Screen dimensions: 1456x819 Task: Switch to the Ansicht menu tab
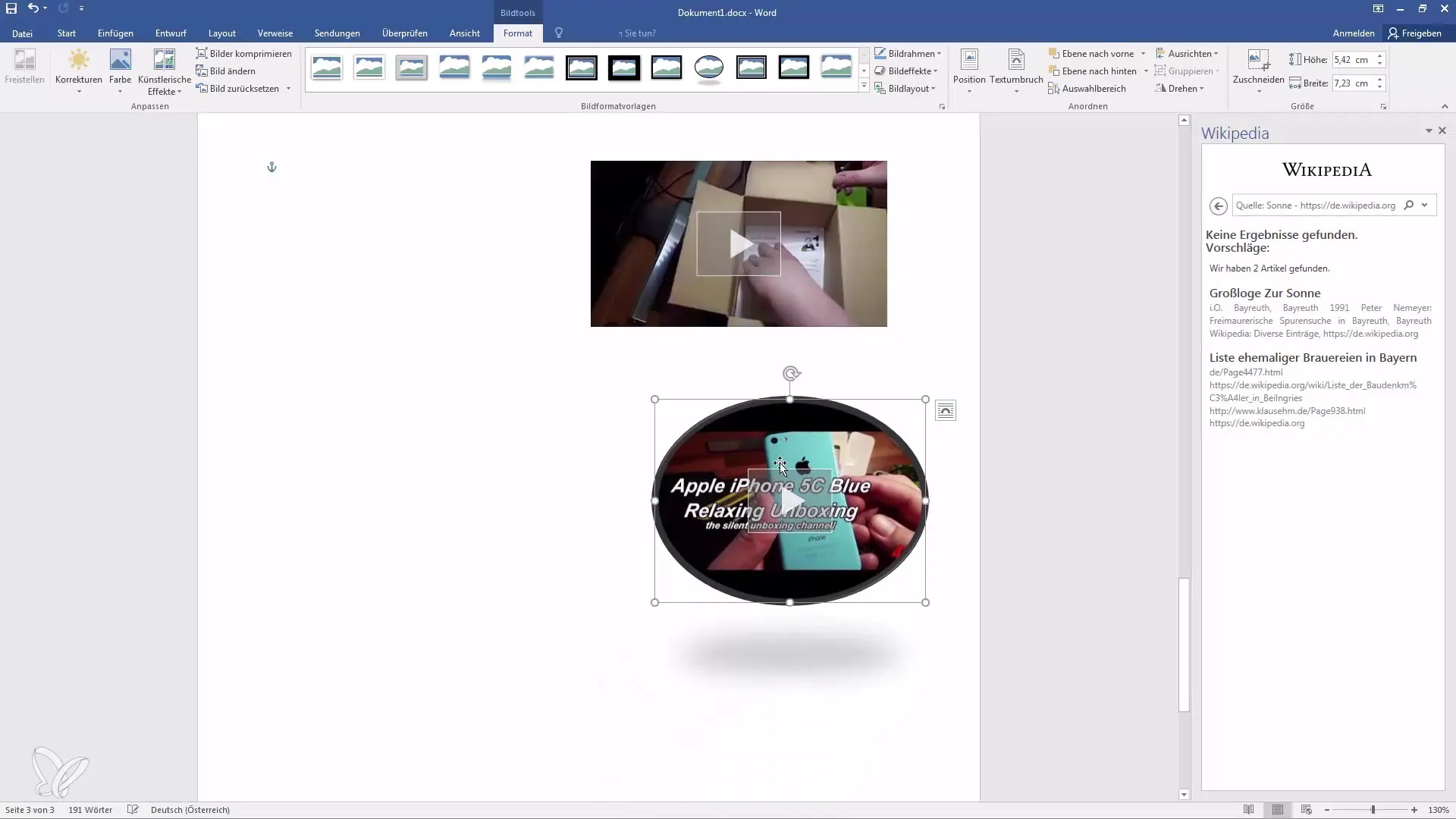tap(464, 33)
